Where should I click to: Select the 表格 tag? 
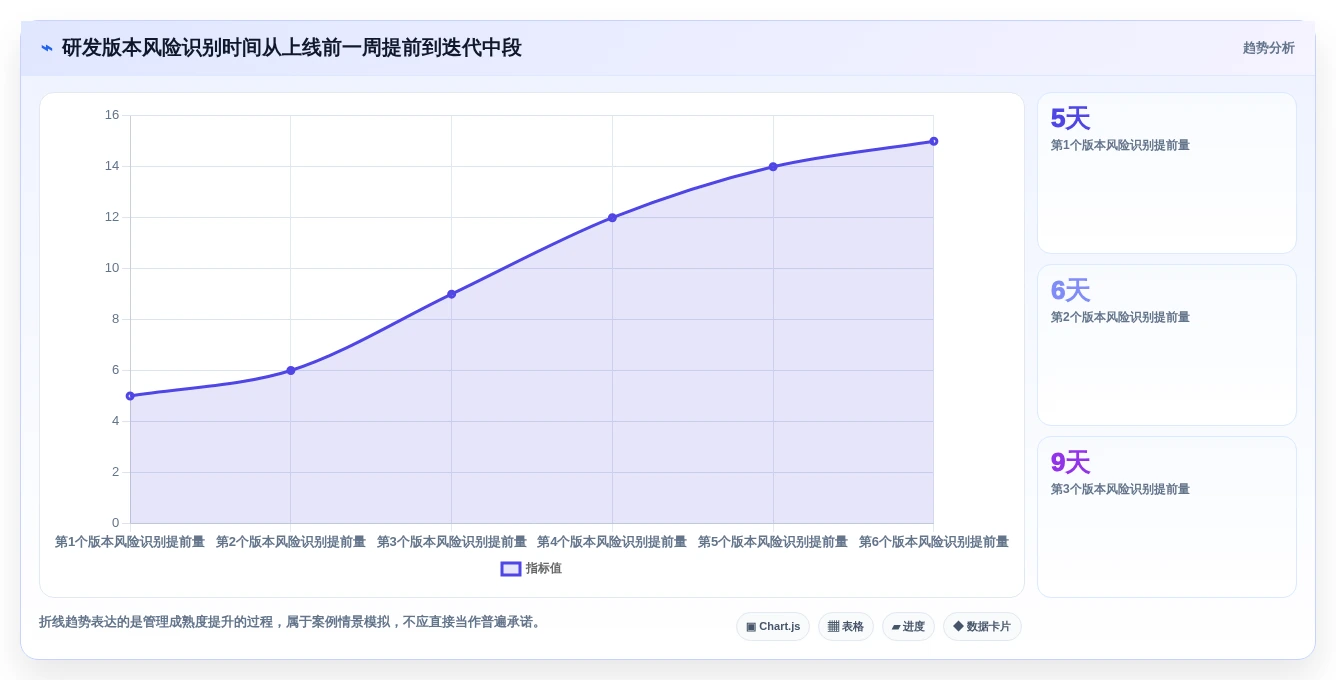846,627
